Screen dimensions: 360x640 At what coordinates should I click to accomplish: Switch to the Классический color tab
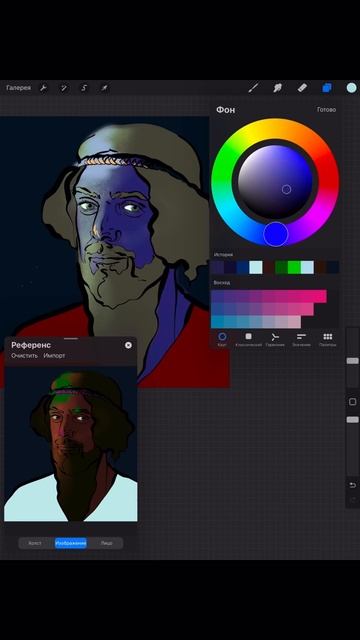[x=248, y=339]
